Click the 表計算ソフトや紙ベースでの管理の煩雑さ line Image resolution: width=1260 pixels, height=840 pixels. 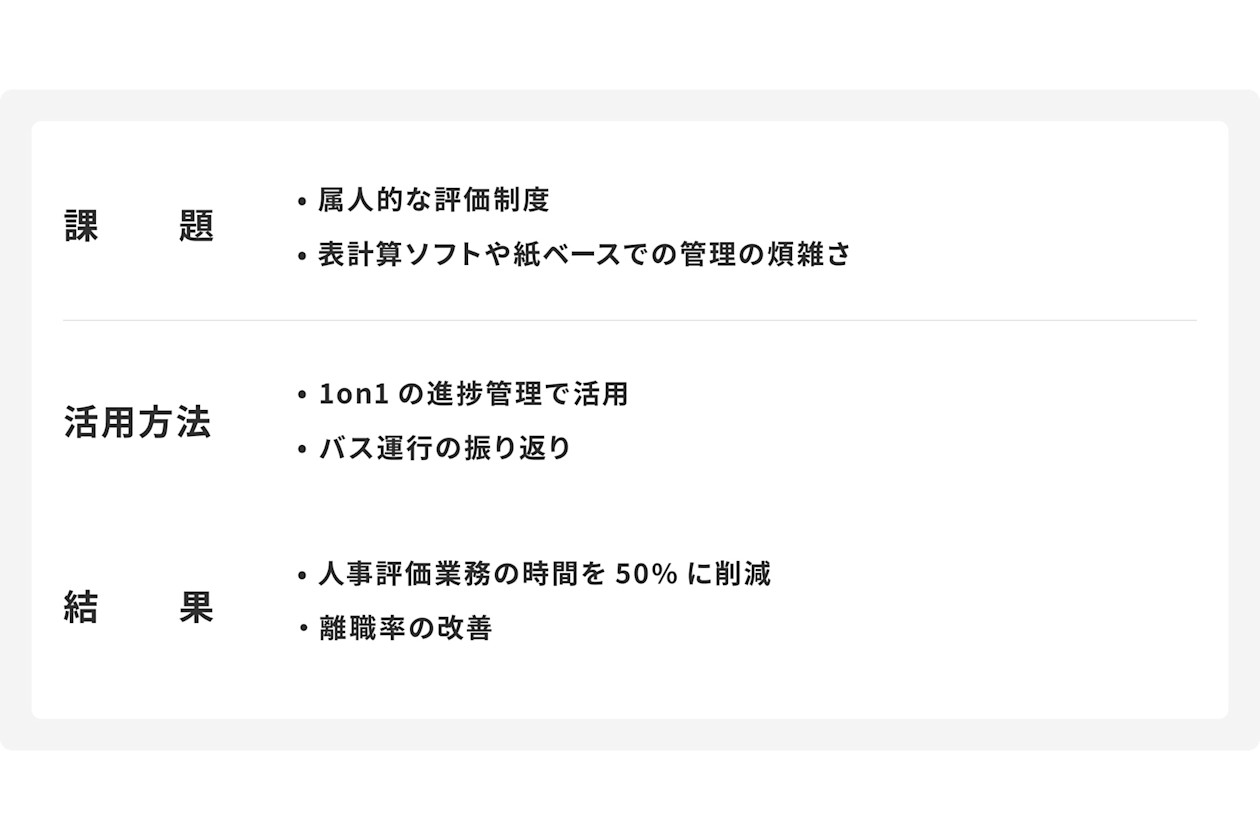tap(584, 254)
